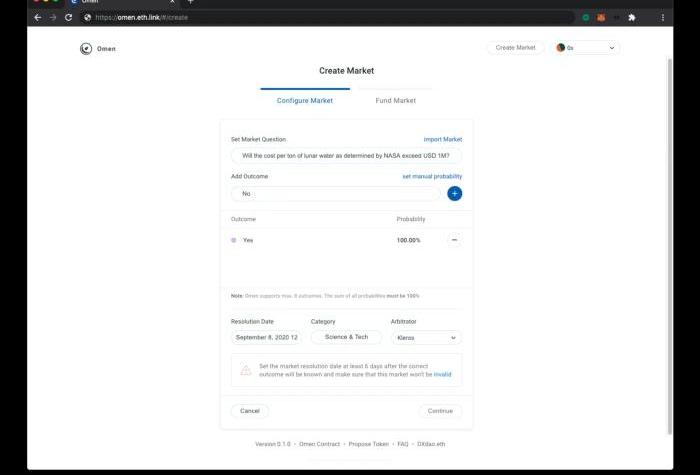The width and height of the screenshot is (700, 475).
Task: Switch to the Fund Market step tab
Action: click(x=395, y=101)
